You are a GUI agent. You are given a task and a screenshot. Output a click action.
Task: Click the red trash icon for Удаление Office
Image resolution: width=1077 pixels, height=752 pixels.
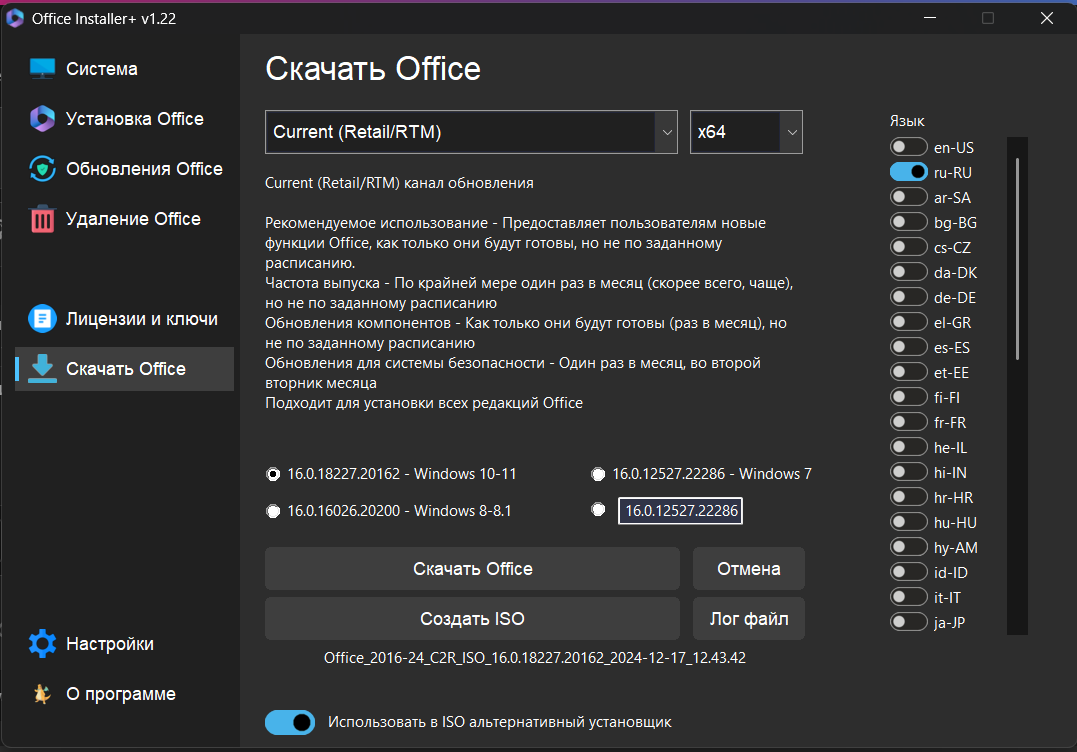43,219
